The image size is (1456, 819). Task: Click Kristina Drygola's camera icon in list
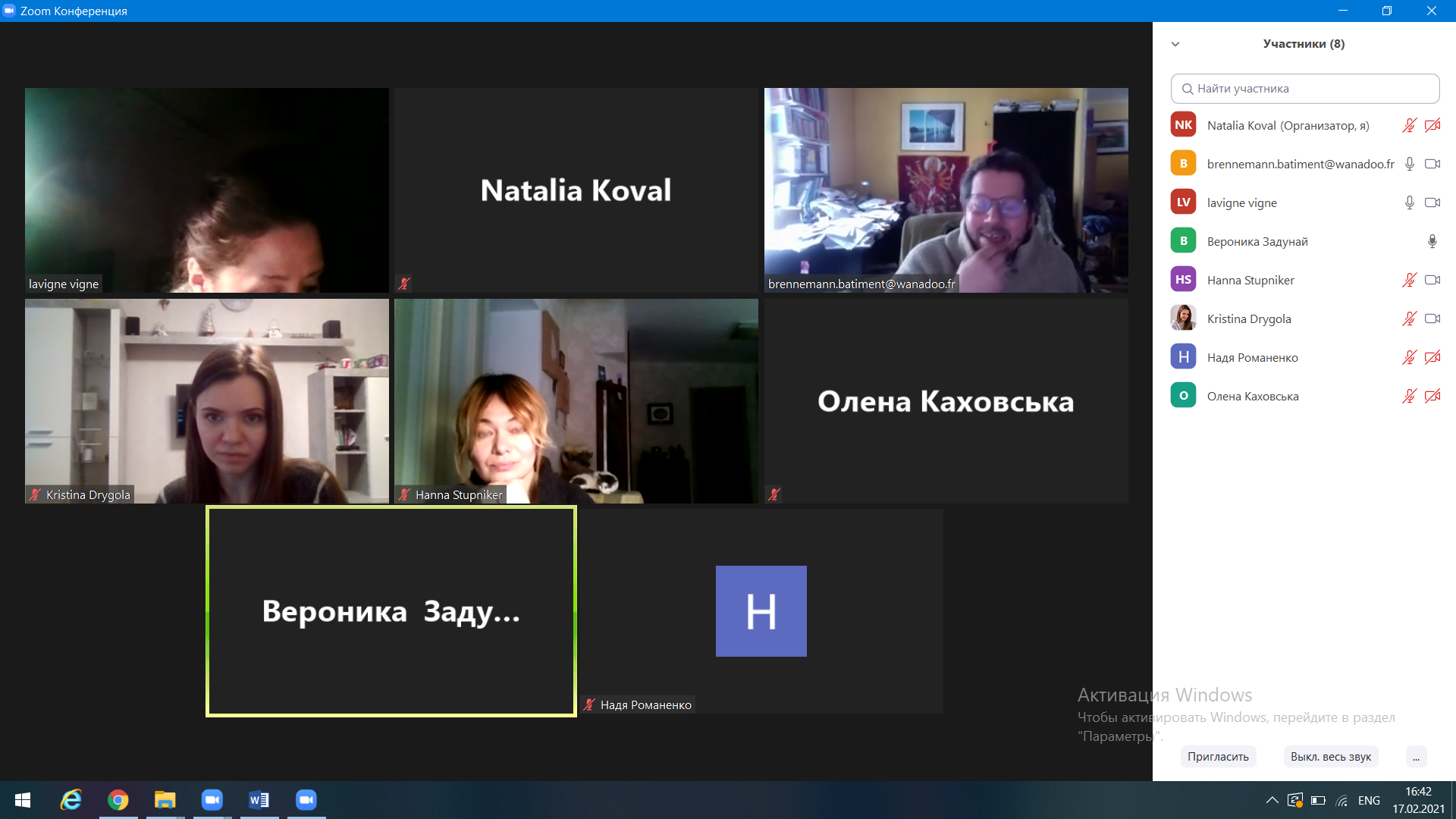pos(1432,318)
